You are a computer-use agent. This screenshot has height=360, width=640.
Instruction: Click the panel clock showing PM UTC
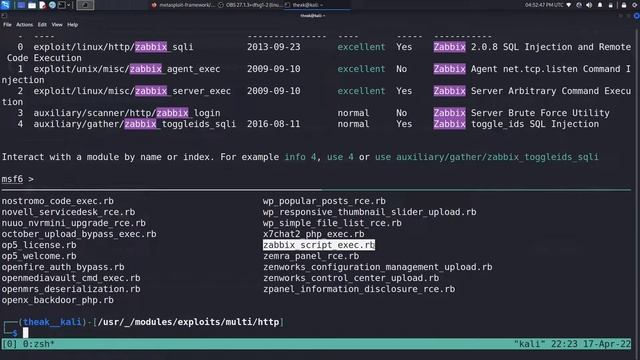544,5
